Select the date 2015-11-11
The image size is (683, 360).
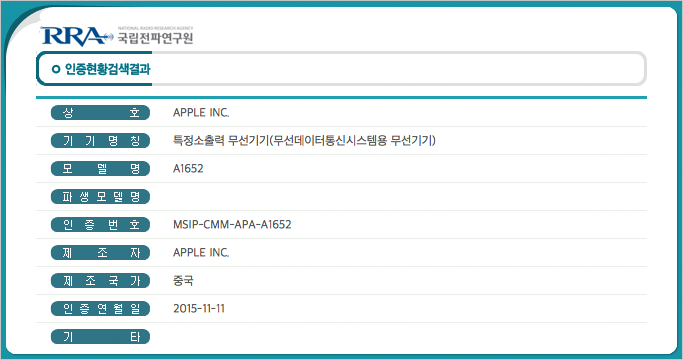(x=199, y=309)
